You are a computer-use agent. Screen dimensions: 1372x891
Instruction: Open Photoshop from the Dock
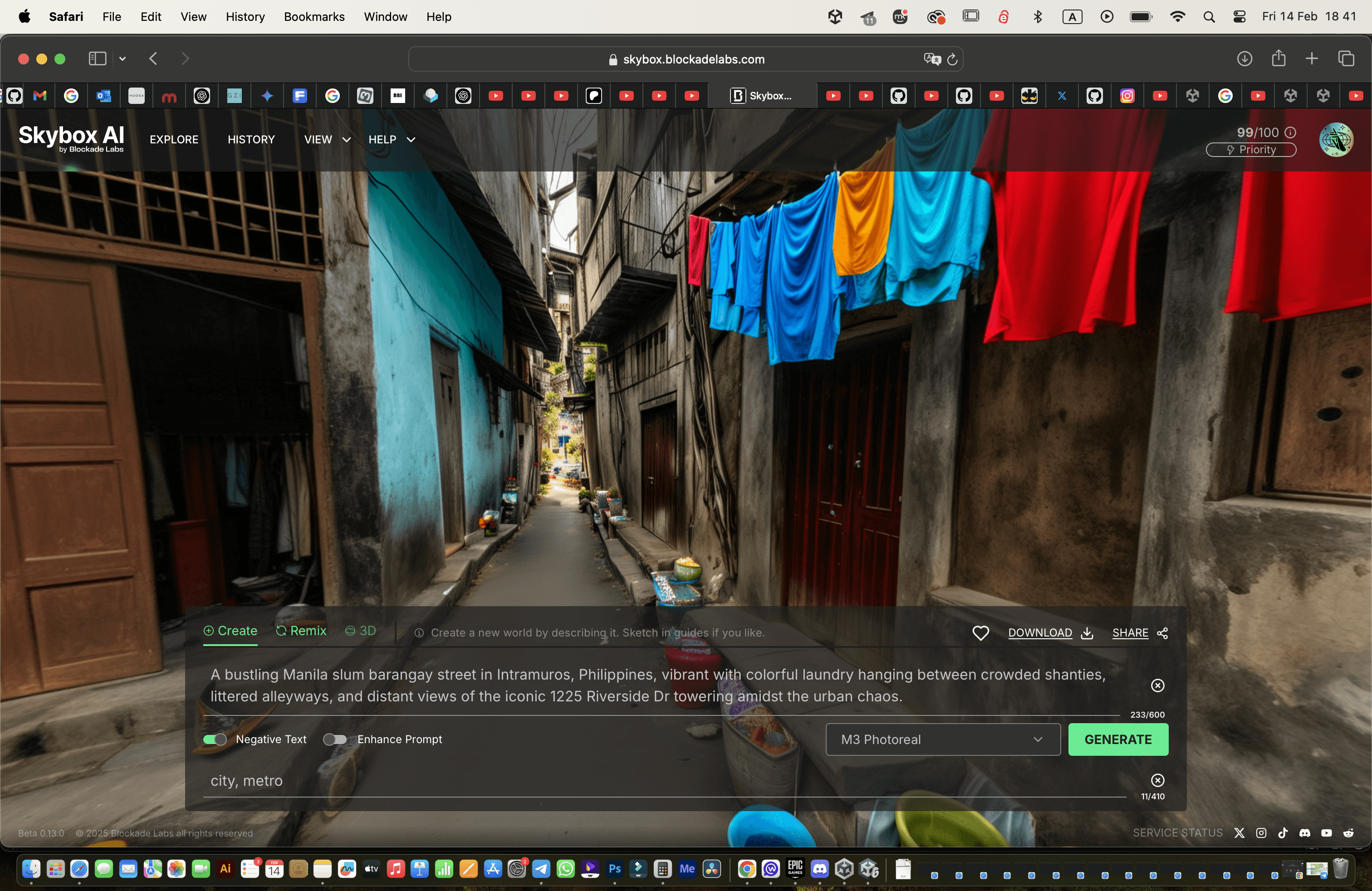(x=614, y=868)
